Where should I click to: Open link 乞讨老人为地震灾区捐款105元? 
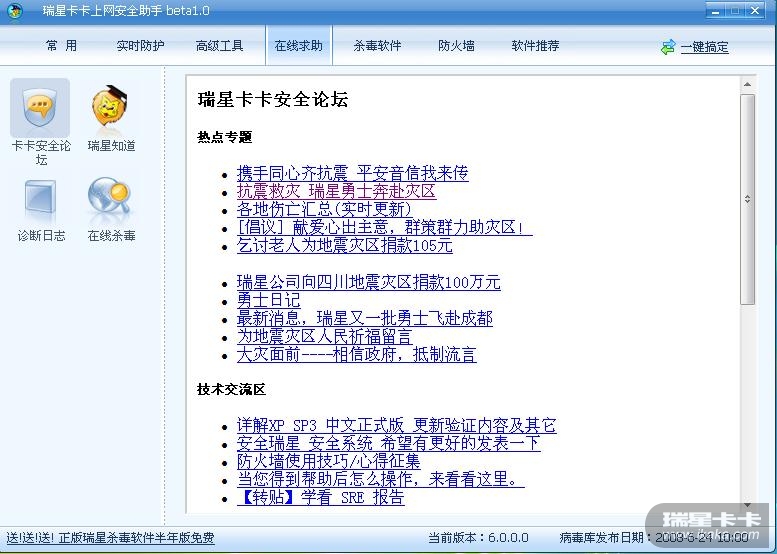coord(344,245)
